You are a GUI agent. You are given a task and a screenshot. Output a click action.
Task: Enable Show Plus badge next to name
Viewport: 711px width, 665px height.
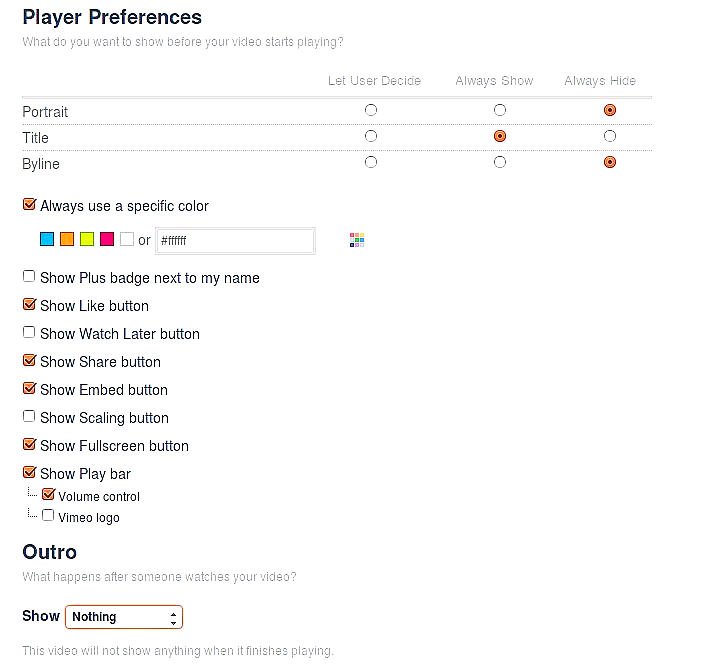coord(30,277)
